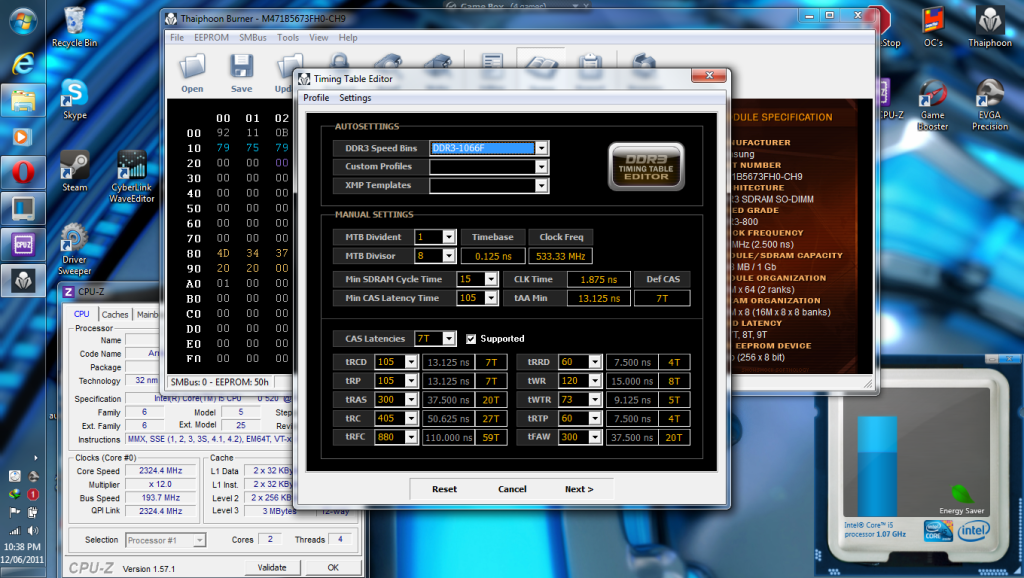Open the Tools menu
The width and height of the screenshot is (1024, 578).
coord(288,38)
